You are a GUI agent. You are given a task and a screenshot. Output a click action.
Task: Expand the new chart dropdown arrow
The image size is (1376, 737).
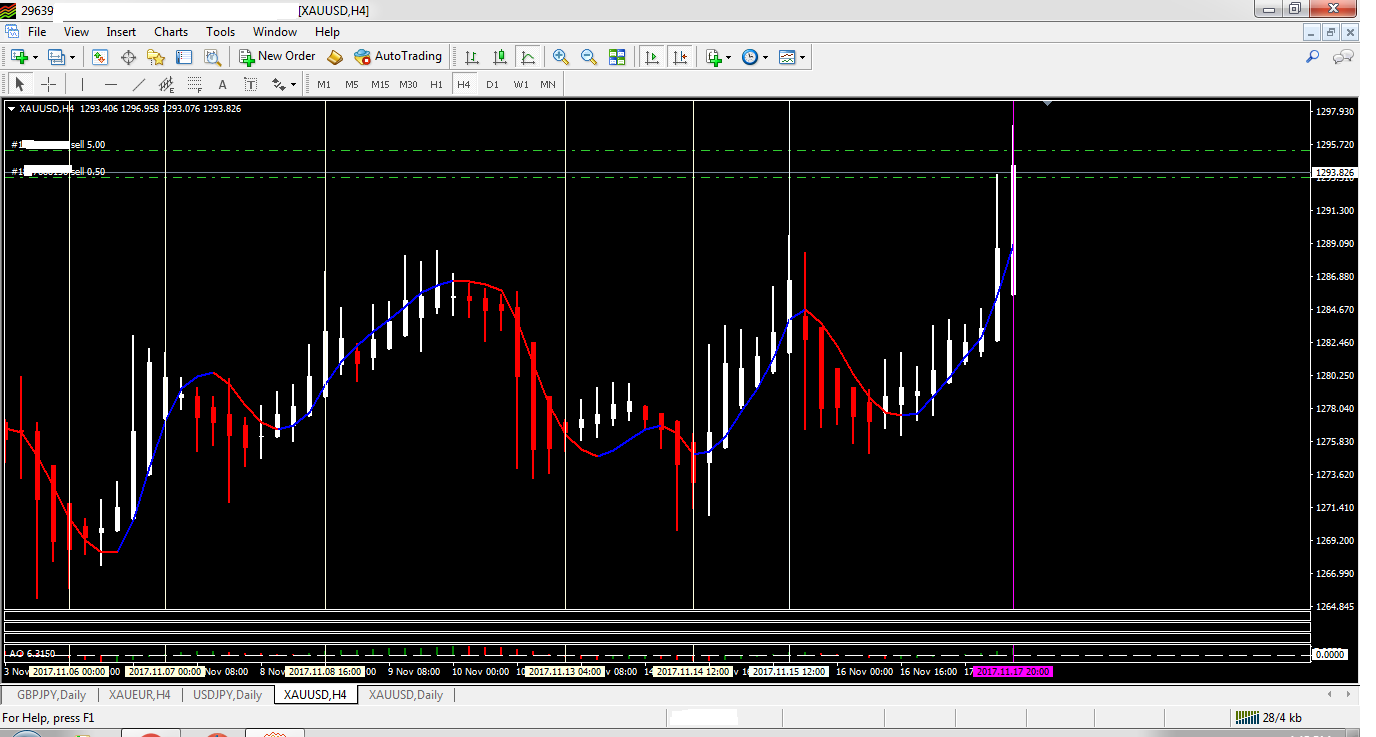coord(35,57)
